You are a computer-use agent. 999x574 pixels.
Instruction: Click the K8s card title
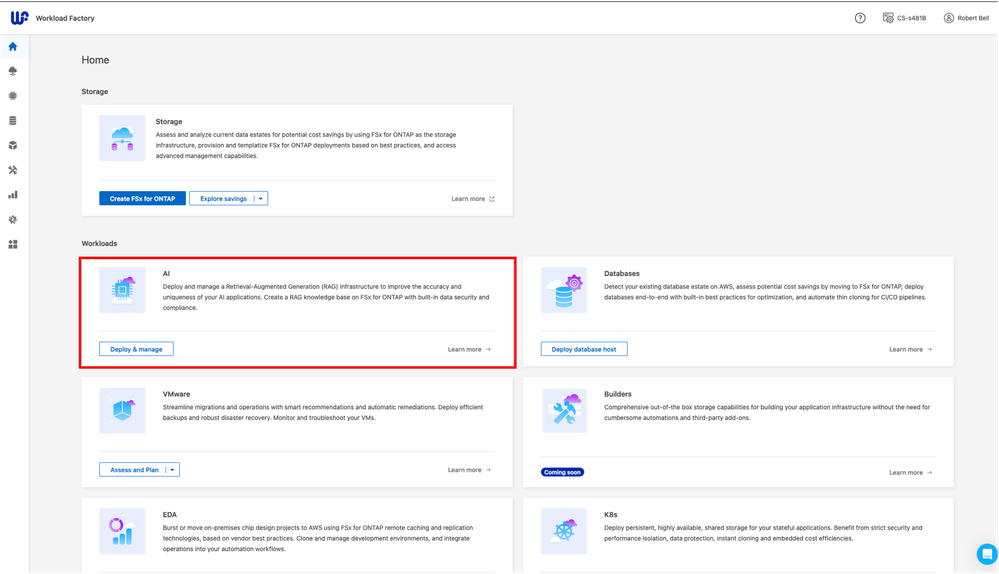click(610, 514)
